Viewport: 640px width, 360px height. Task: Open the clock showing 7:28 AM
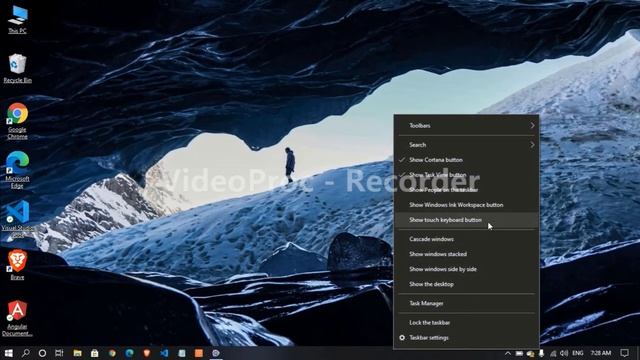(x=601, y=353)
